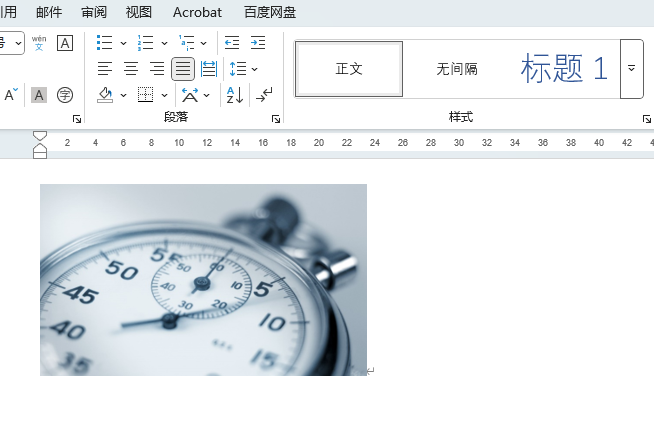
Task: Open font dialog launcher
Action: click(x=77, y=119)
